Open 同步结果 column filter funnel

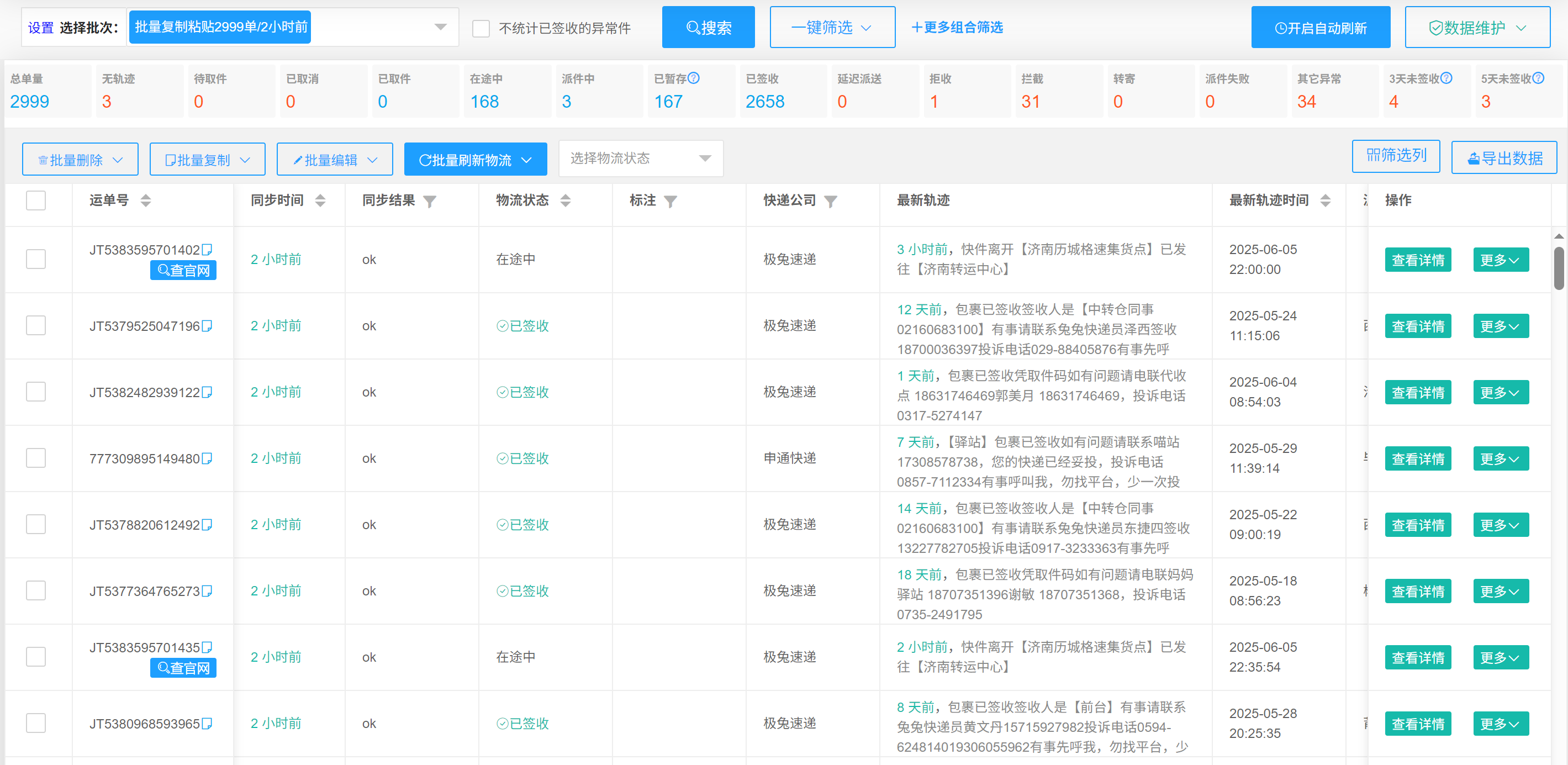pyautogui.click(x=431, y=201)
